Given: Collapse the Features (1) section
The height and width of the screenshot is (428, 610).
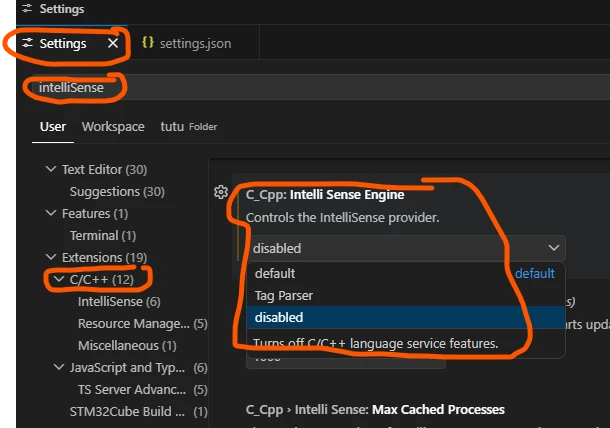Looking at the screenshot, I should tap(51, 213).
